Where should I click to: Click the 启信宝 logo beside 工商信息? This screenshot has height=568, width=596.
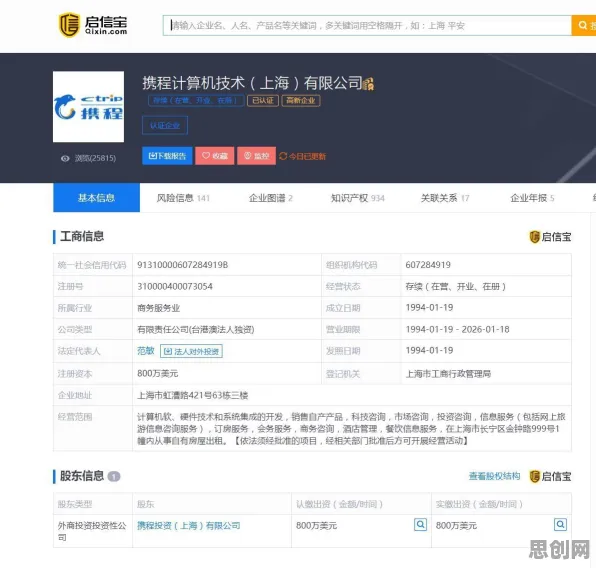[550, 237]
